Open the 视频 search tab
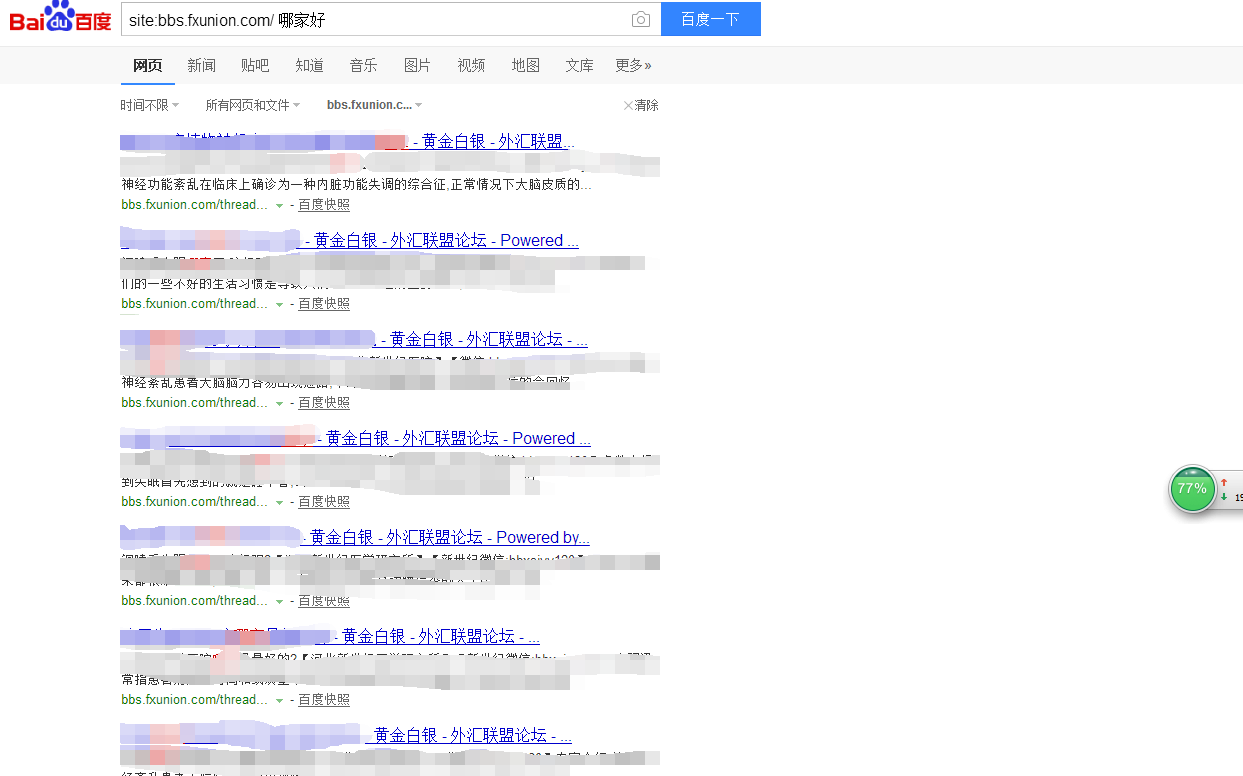The height and width of the screenshot is (776, 1243). (471, 65)
